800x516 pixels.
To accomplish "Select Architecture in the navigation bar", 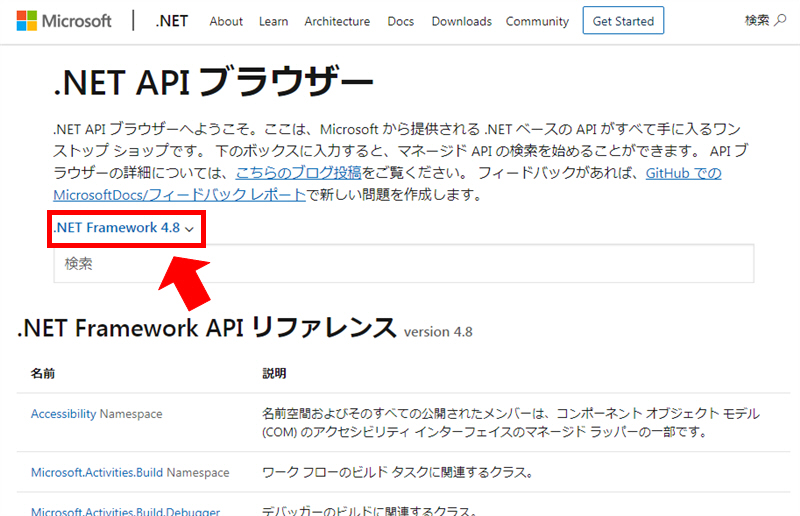I will coord(337,21).
